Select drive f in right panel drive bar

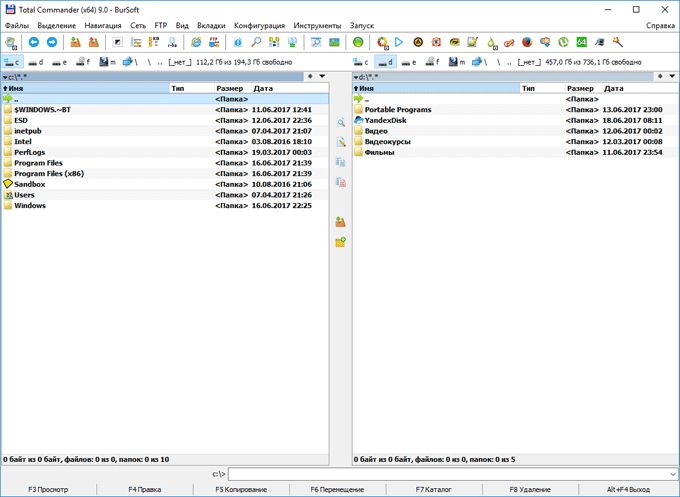click(x=432, y=62)
